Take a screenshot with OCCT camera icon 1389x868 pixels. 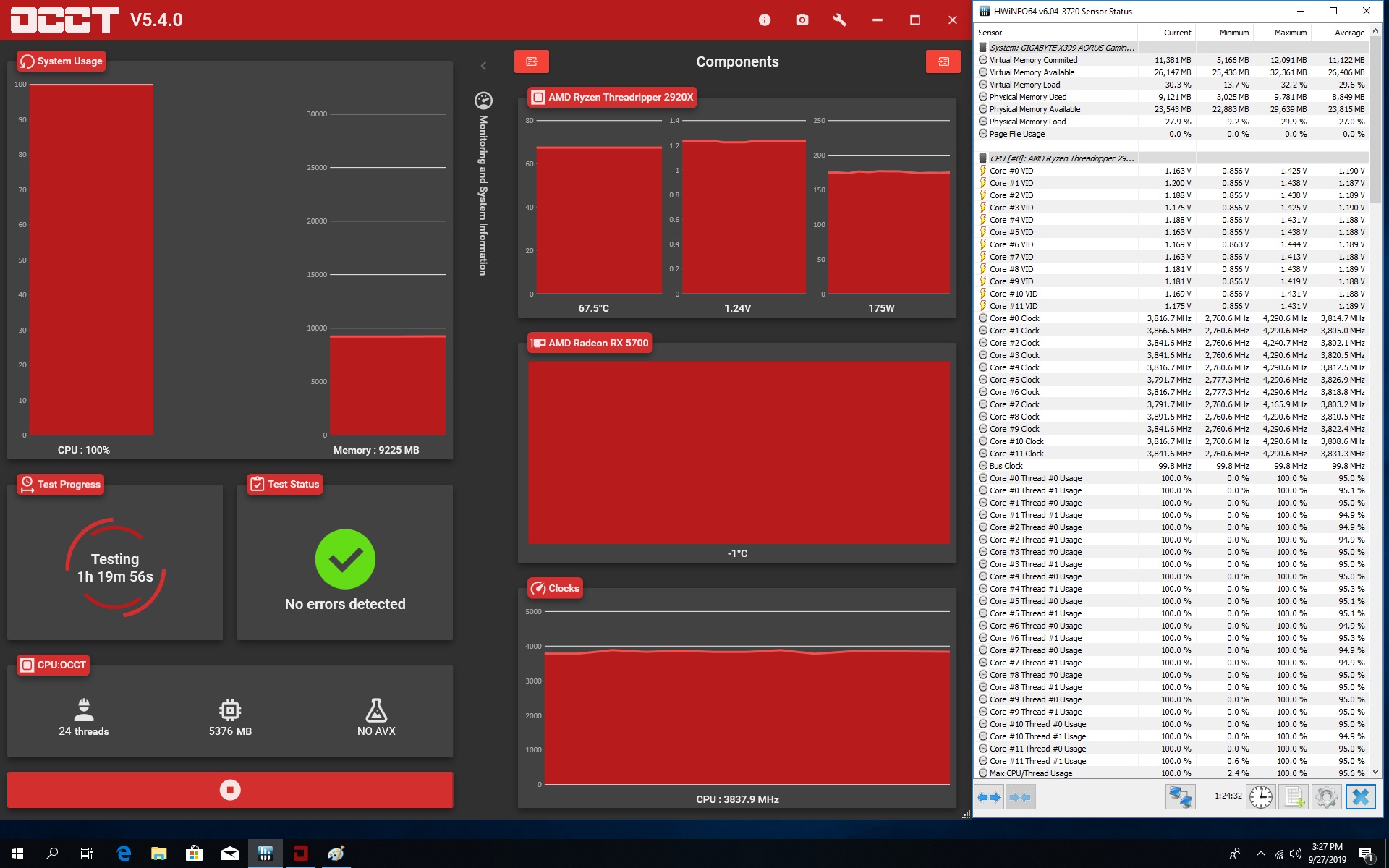pos(802,20)
